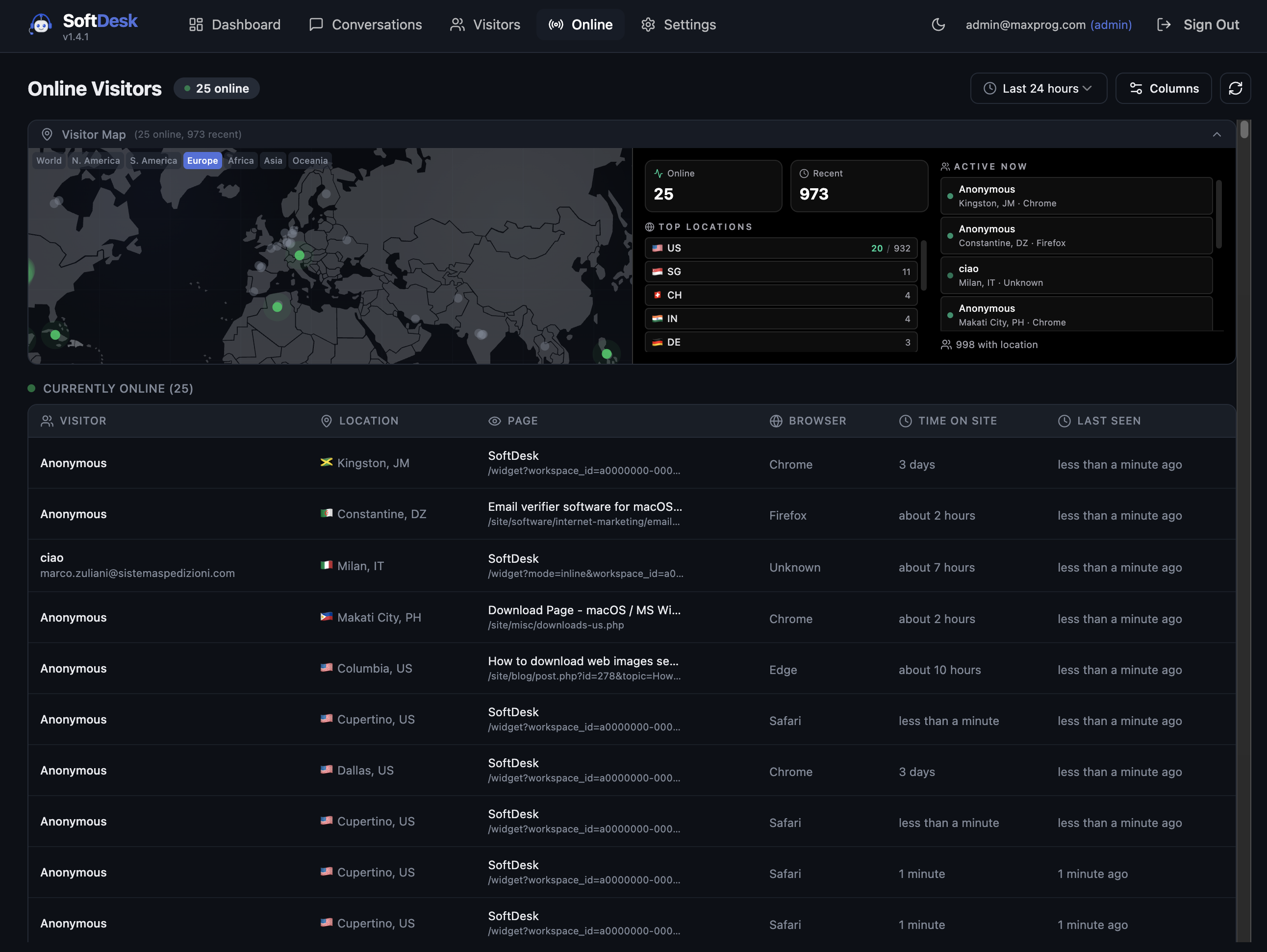The width and height of the screenshot is (1267, 952).
Task: Switch map view to Asia
Action: pyautogui.click(x=273, y=160)
